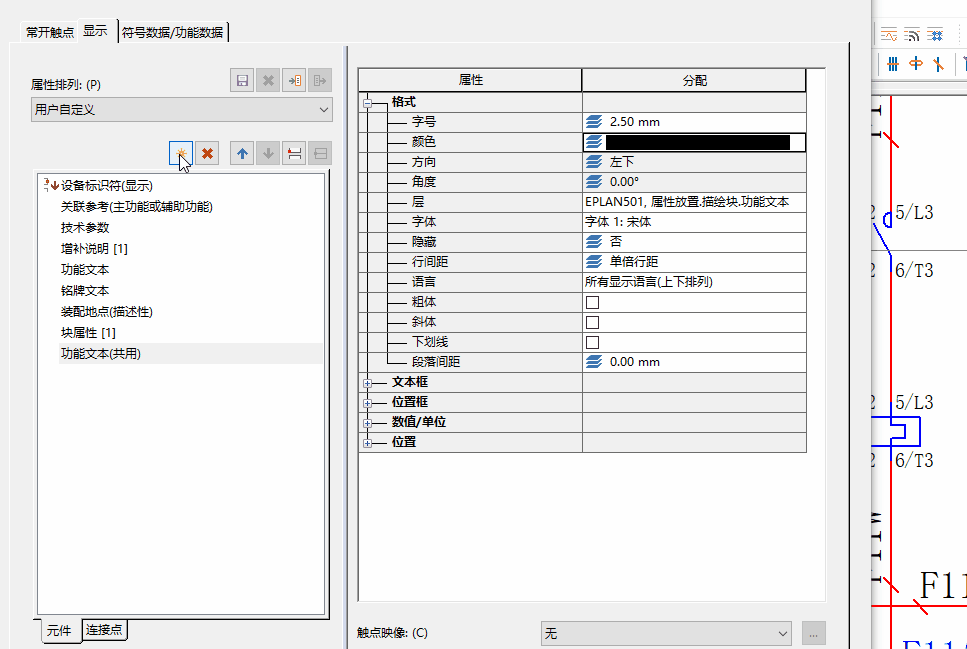Click the save property arrangement icon
Screen dimensions: 967x649
coord(241,81)
